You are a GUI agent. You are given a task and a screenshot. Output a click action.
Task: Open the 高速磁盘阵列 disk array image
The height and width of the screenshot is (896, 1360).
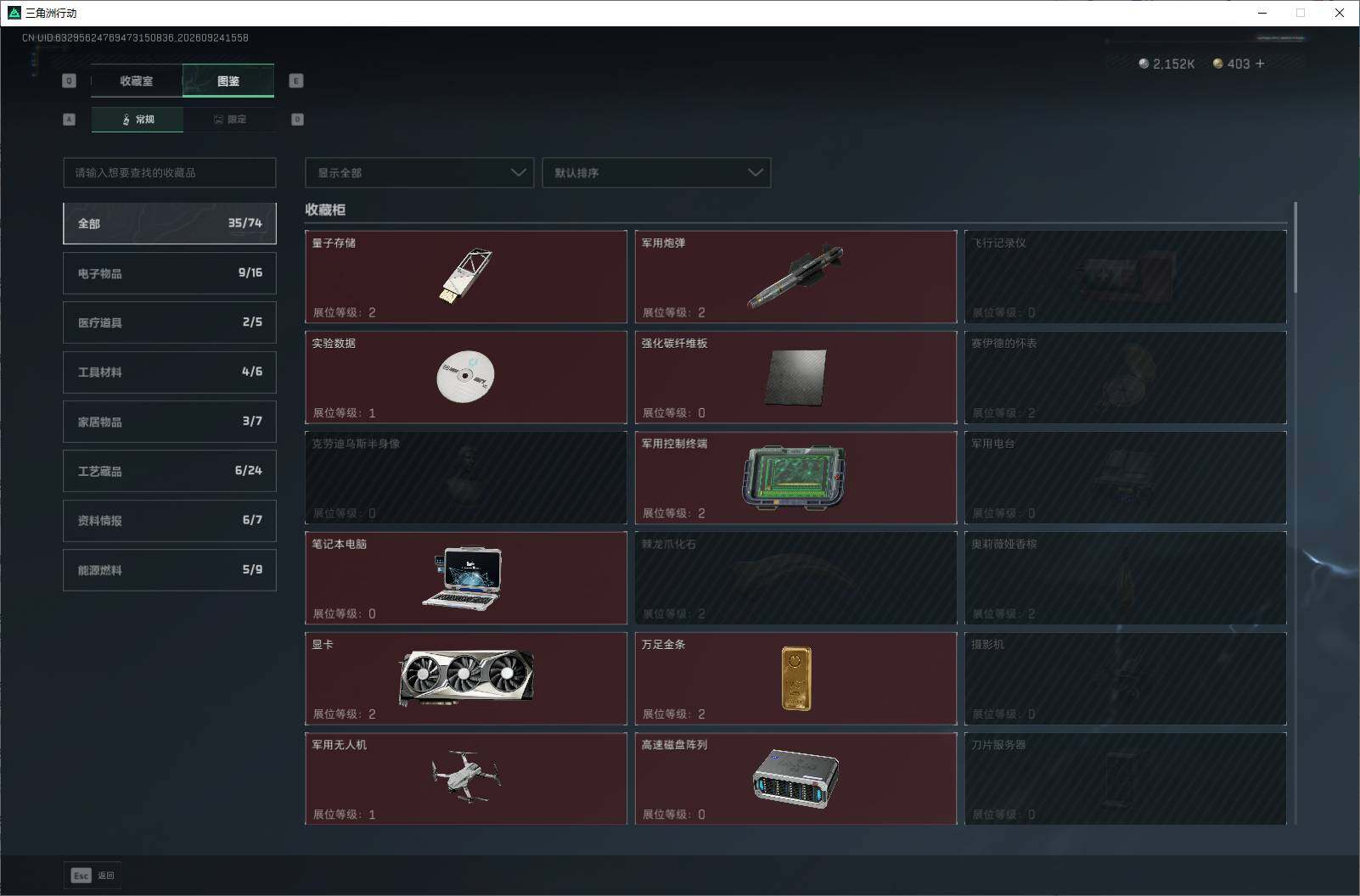[795, 778]
